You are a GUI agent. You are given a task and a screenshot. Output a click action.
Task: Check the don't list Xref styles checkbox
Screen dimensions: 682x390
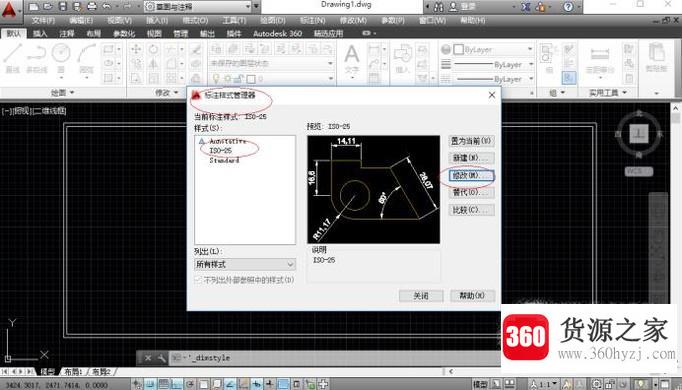pos(198,280)
